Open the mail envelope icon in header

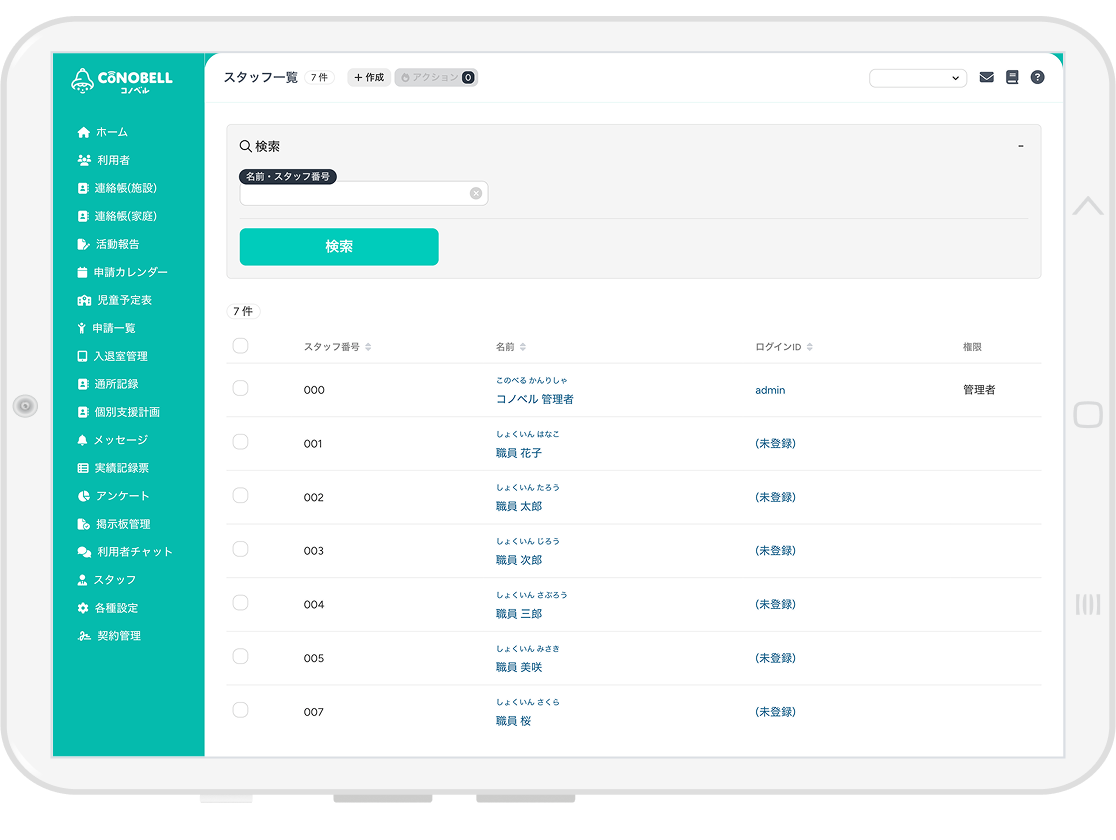(x=986, y=78)
